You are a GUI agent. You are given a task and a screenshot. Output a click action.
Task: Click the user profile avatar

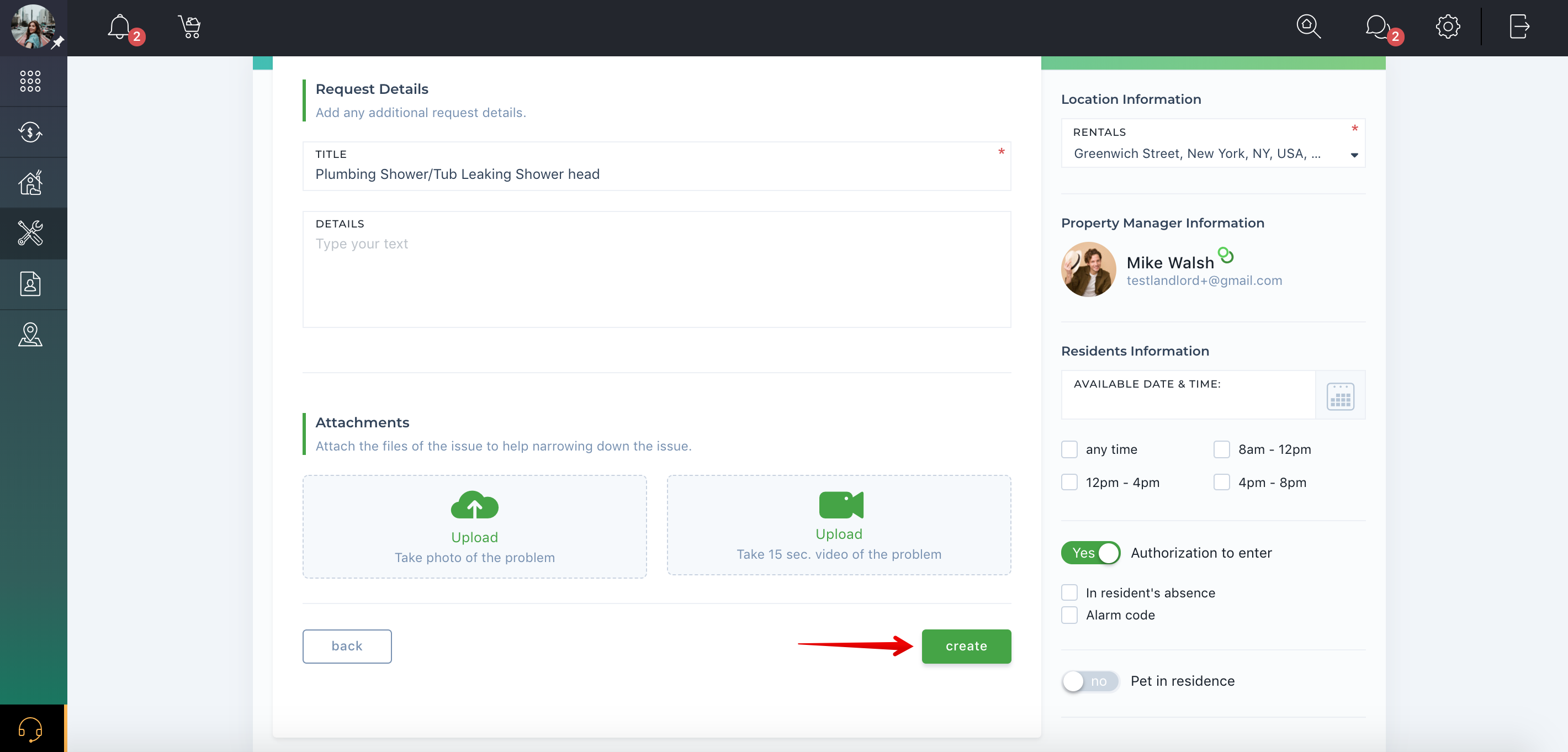click(x=33, y=27)
